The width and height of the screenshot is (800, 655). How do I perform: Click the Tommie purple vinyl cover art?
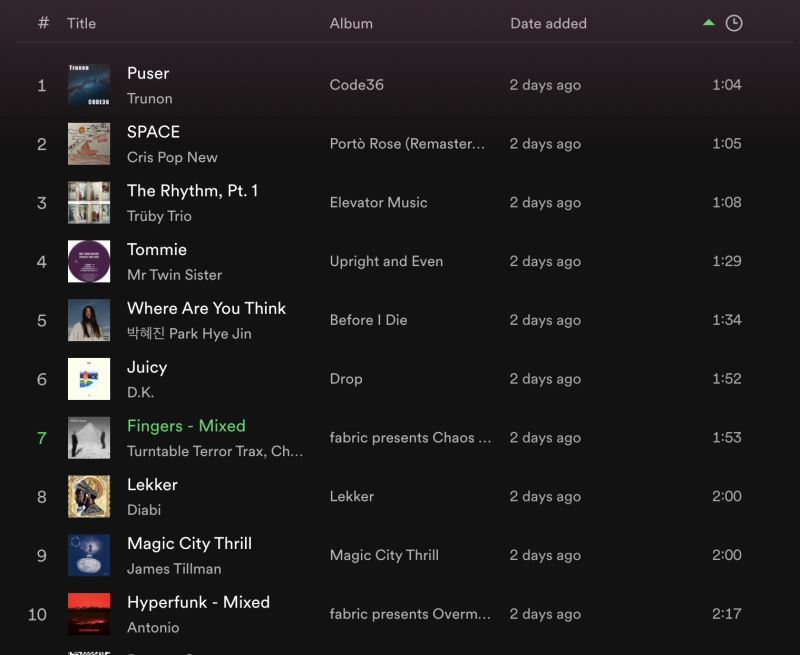pyautogui.click(x=89, y=262)
